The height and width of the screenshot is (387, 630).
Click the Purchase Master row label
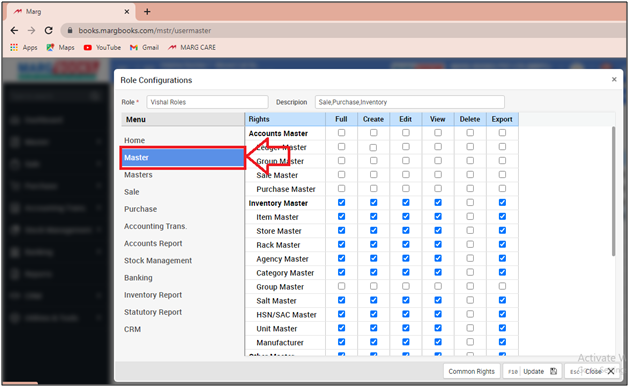tap(286, 189)
